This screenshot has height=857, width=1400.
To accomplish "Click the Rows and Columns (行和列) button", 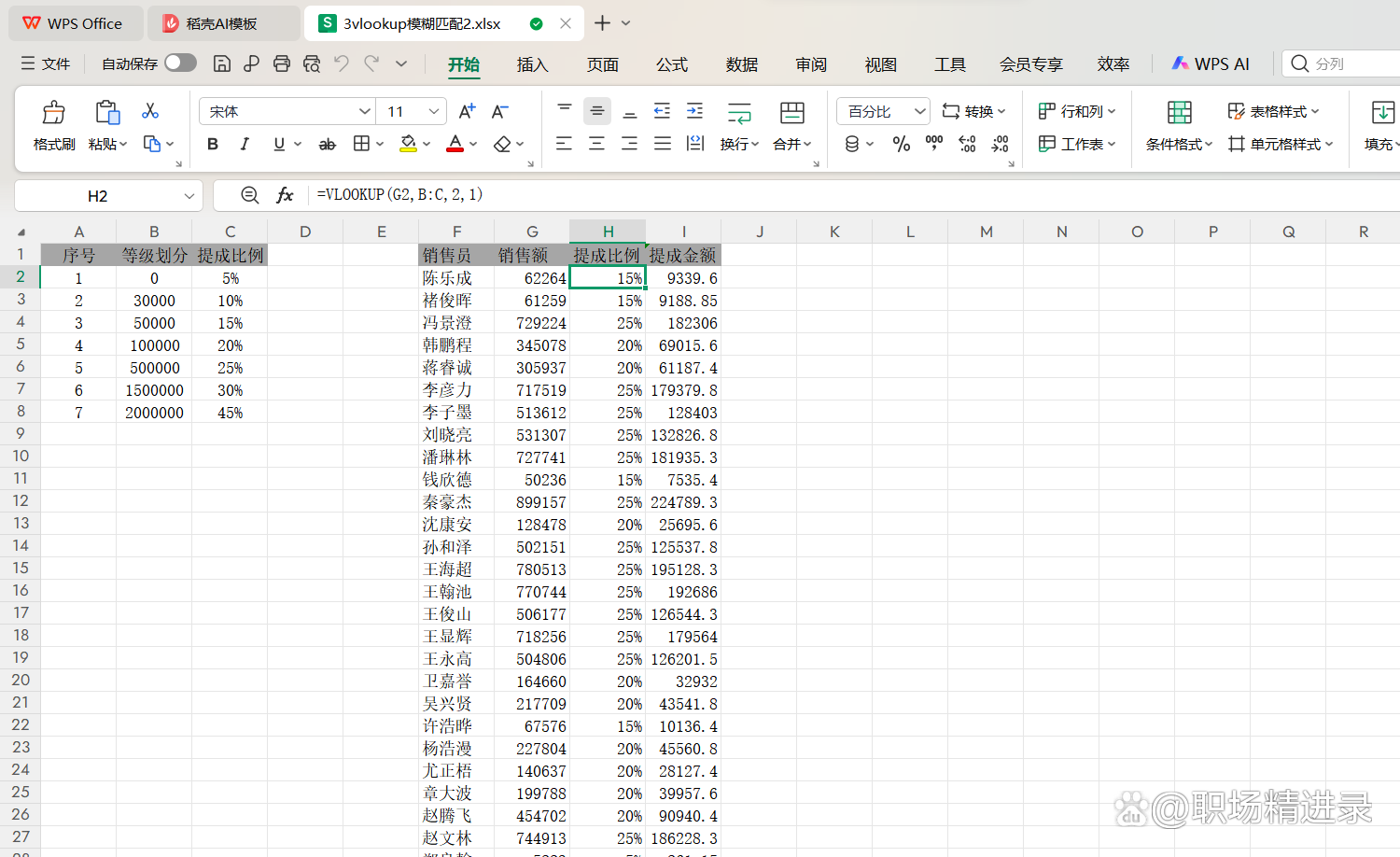I will click(x=1077, y=111).
